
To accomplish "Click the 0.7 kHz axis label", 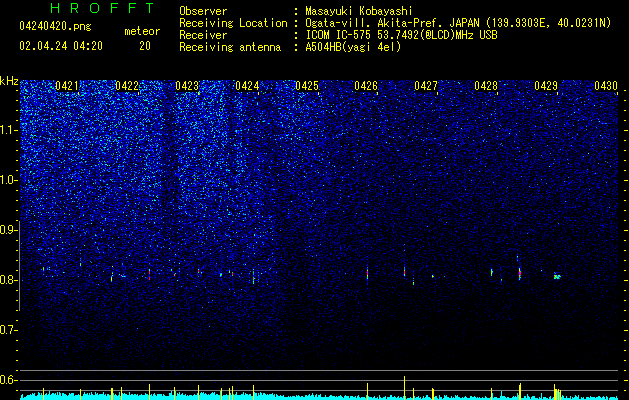I will [8, 330].
